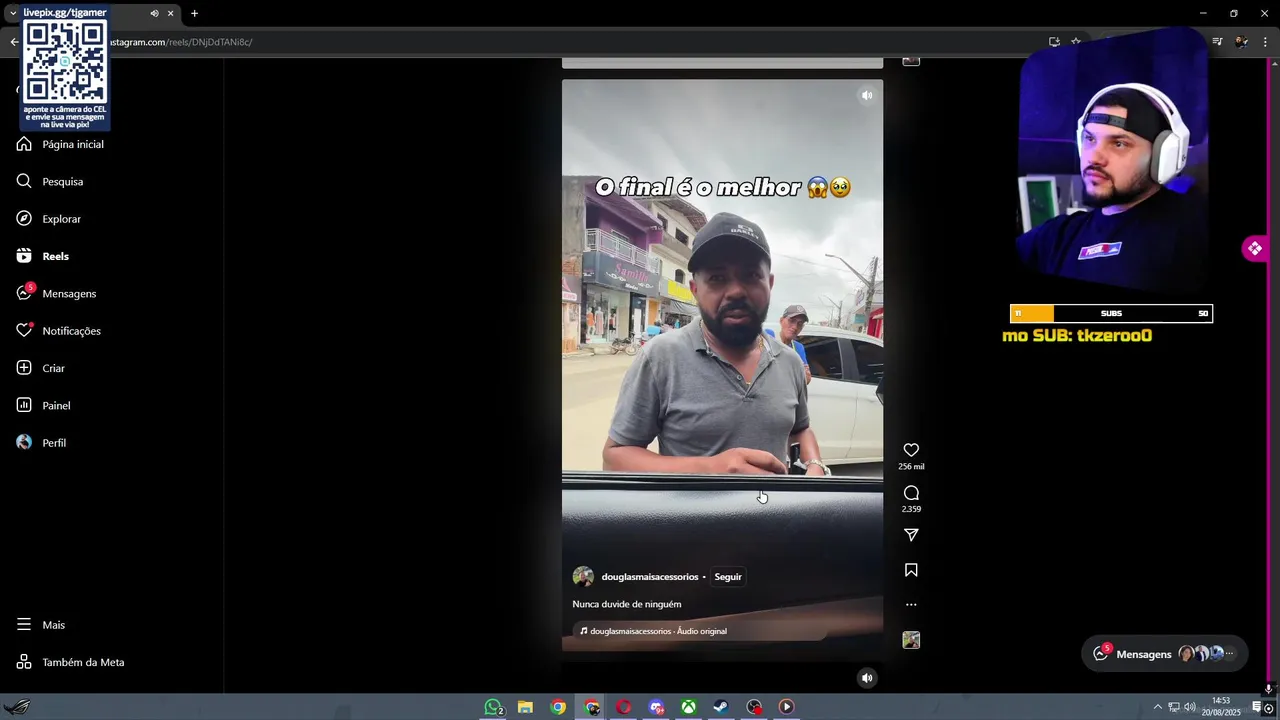
Task: Click the browser address bar URL
Action: click(180, 42)
